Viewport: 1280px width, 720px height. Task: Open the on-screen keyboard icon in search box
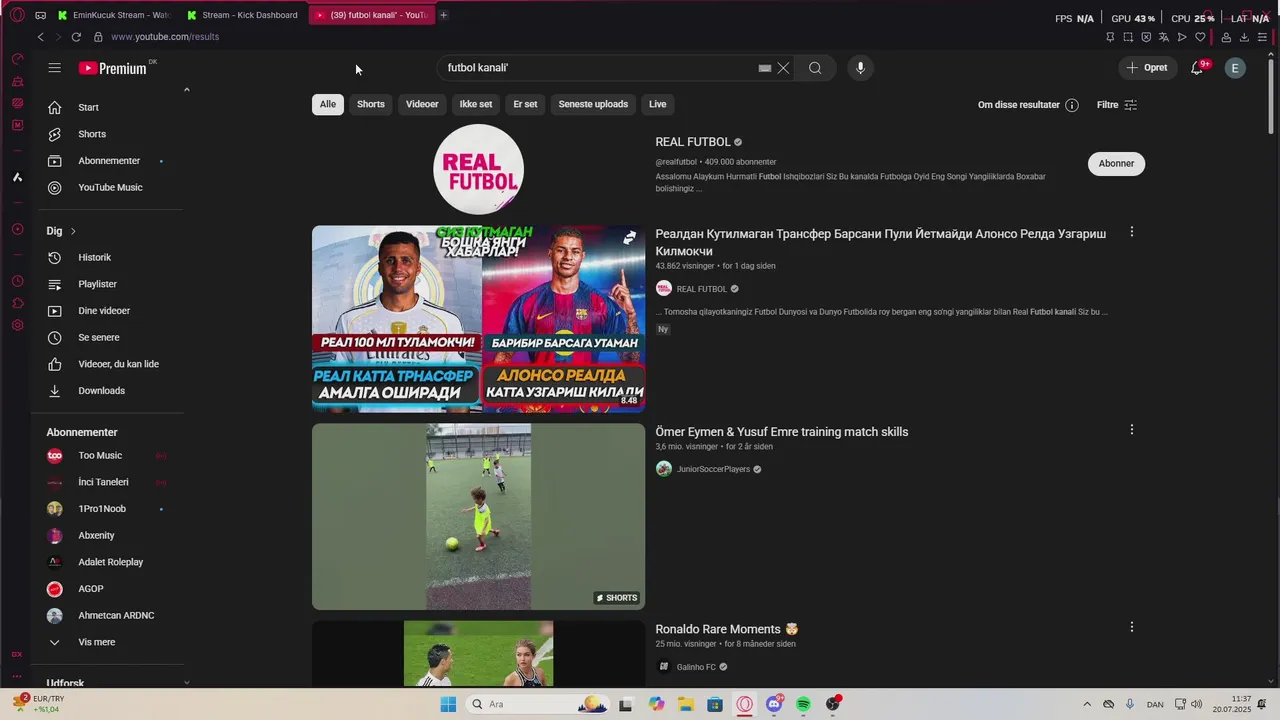(765, 68)
